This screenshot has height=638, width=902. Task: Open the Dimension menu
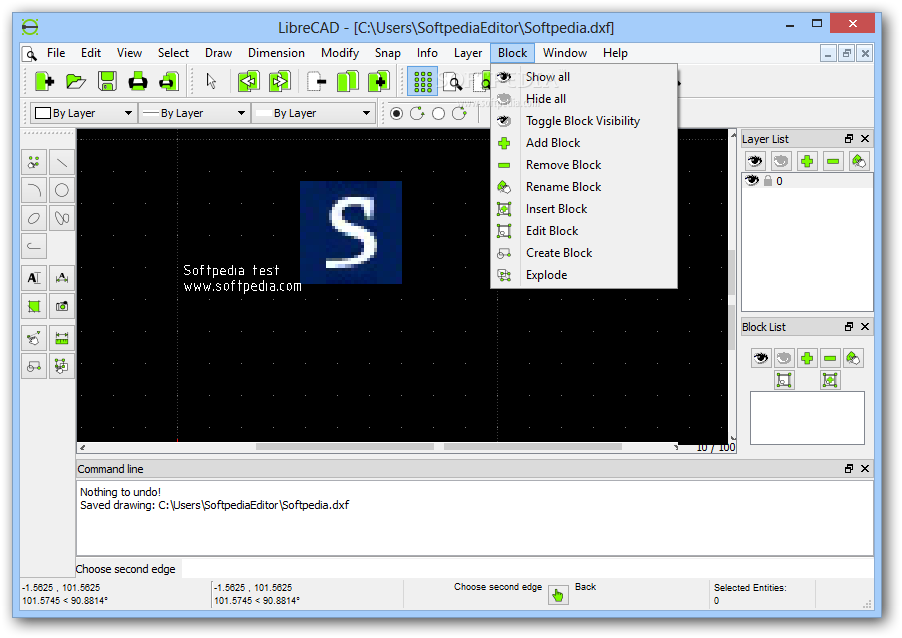276,53
